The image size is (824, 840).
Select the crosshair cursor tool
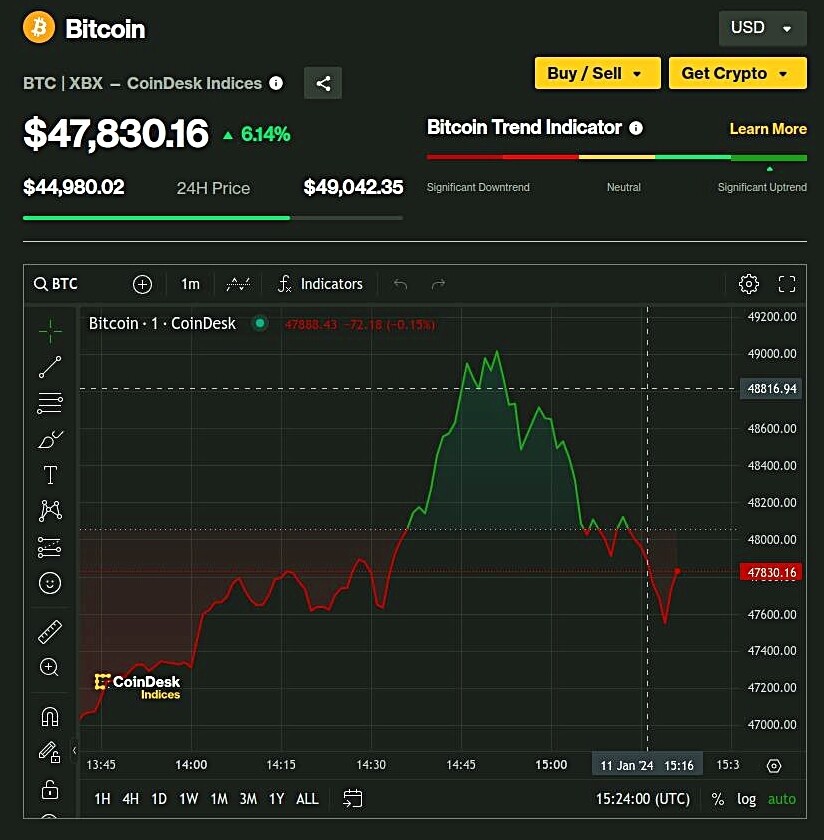(50, 331)
